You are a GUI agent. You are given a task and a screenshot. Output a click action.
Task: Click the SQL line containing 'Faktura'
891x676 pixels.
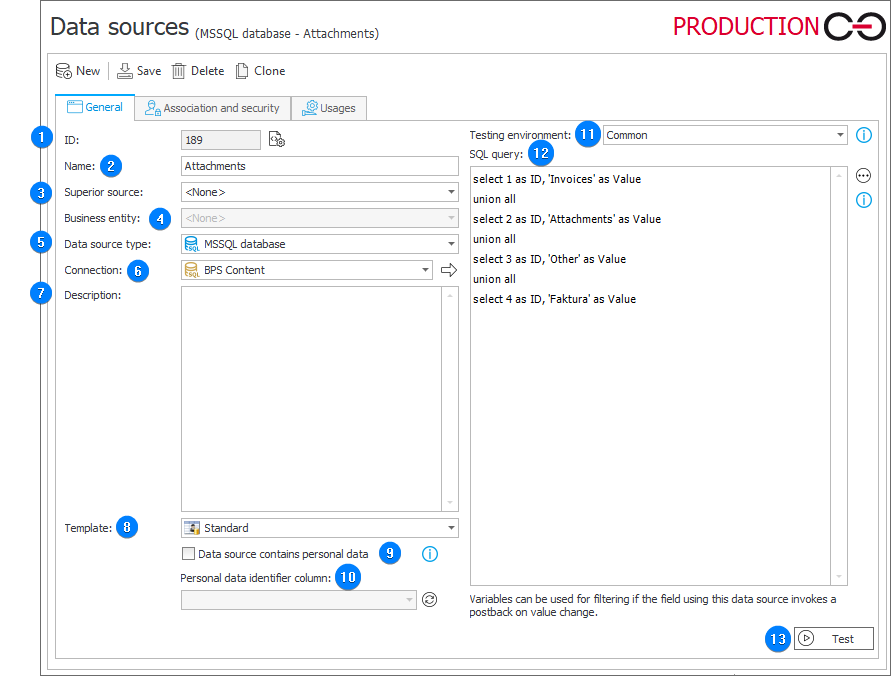pos(555,299)
